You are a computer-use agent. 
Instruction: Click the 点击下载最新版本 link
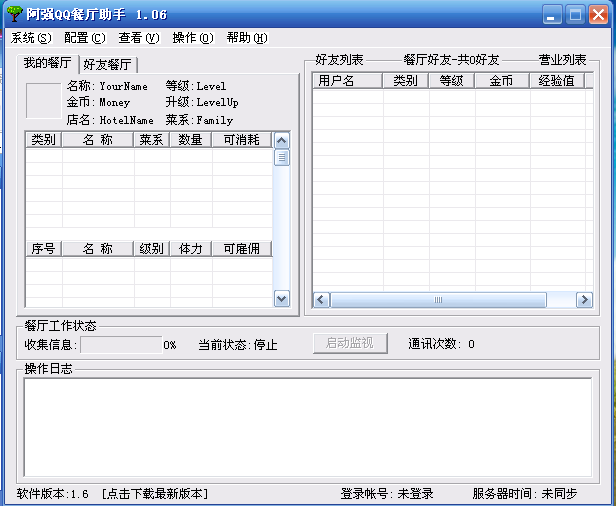click(155, 493)
